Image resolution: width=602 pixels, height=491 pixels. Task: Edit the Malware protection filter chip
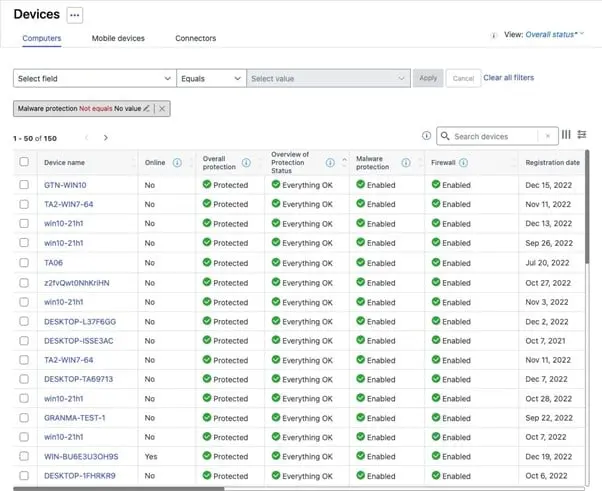coord(146,109)
